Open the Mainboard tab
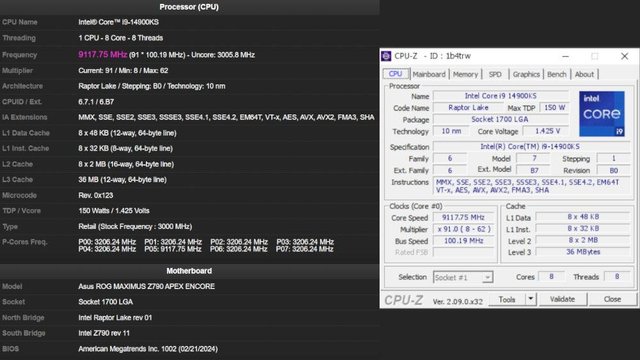Image resolution: width=640 pixels, height=360 pixels. (x=429, y=74)
